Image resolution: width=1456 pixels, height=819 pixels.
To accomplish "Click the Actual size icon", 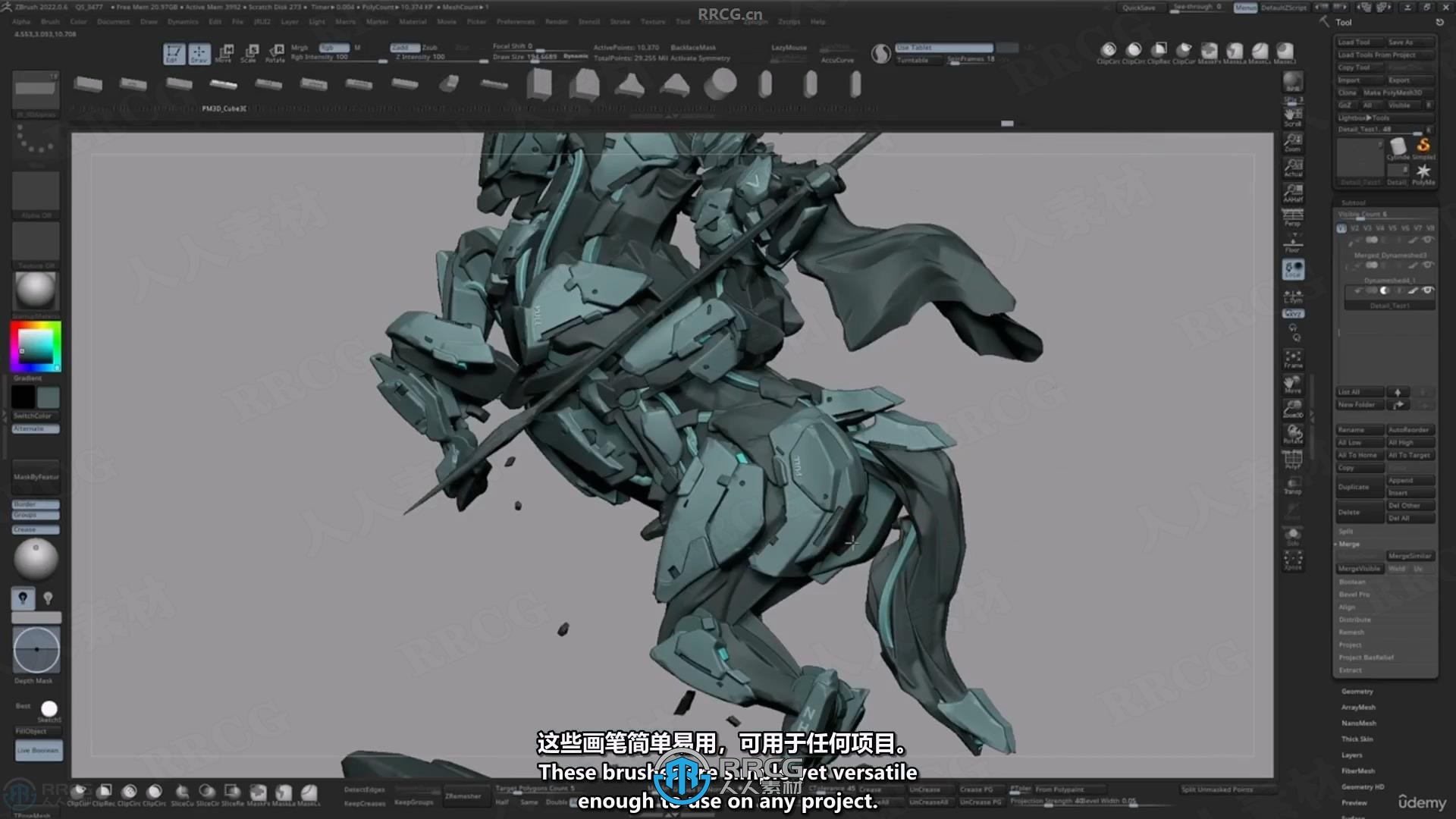I will [1293, 167].
